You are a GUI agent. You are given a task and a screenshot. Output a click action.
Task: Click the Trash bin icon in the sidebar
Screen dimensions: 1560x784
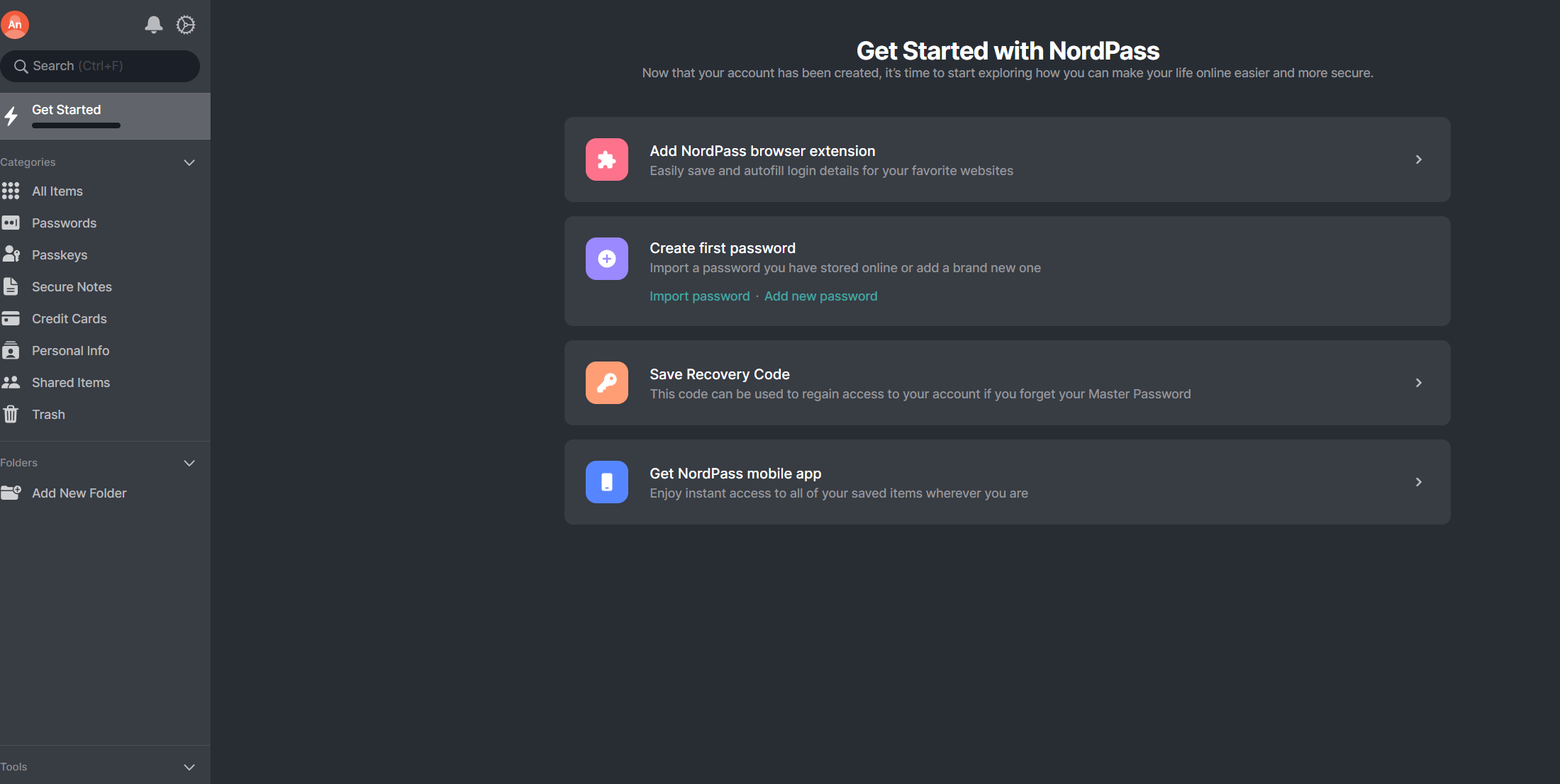coord(11,414)
